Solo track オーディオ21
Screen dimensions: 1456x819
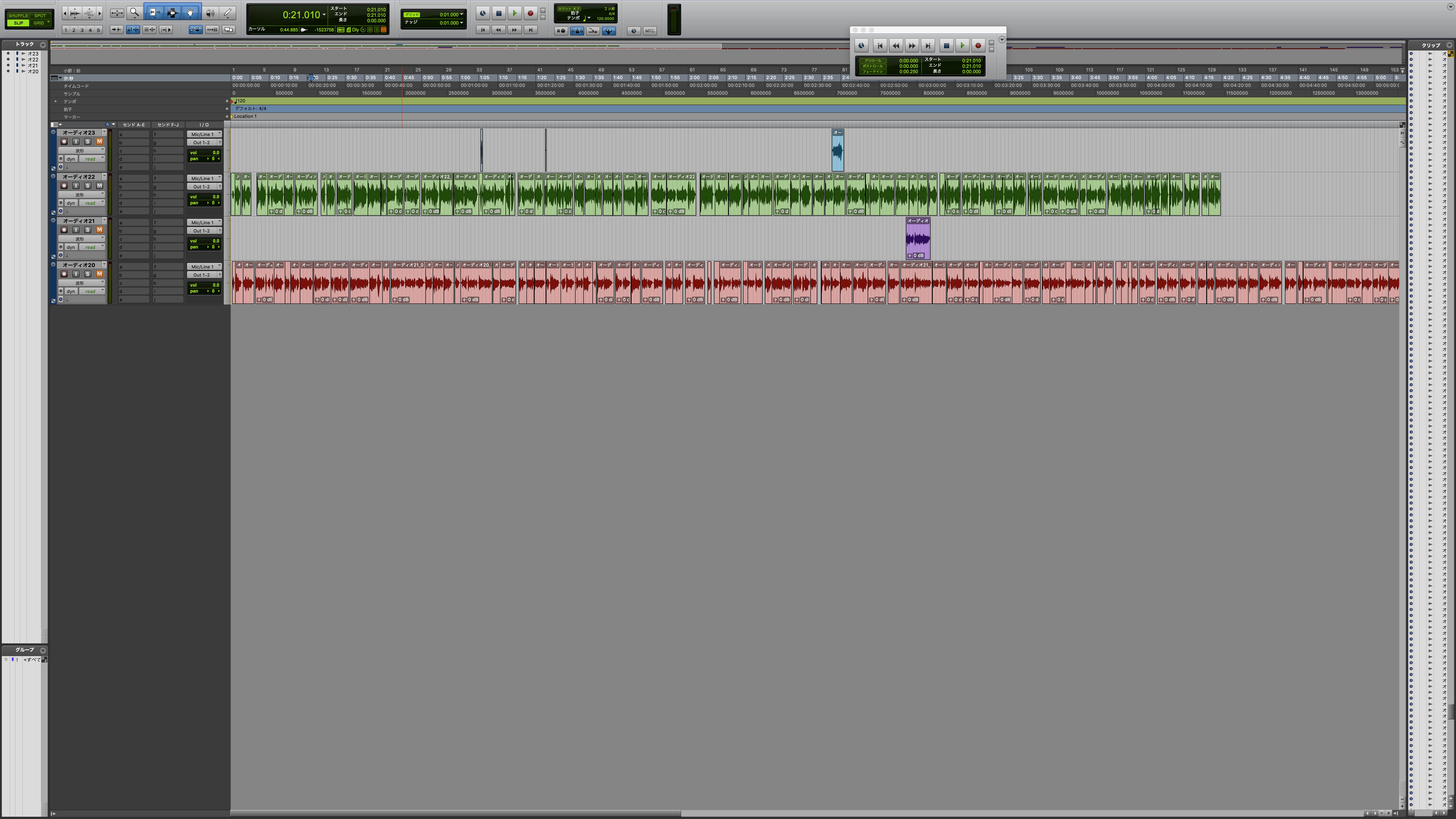(x=88, y=230)
